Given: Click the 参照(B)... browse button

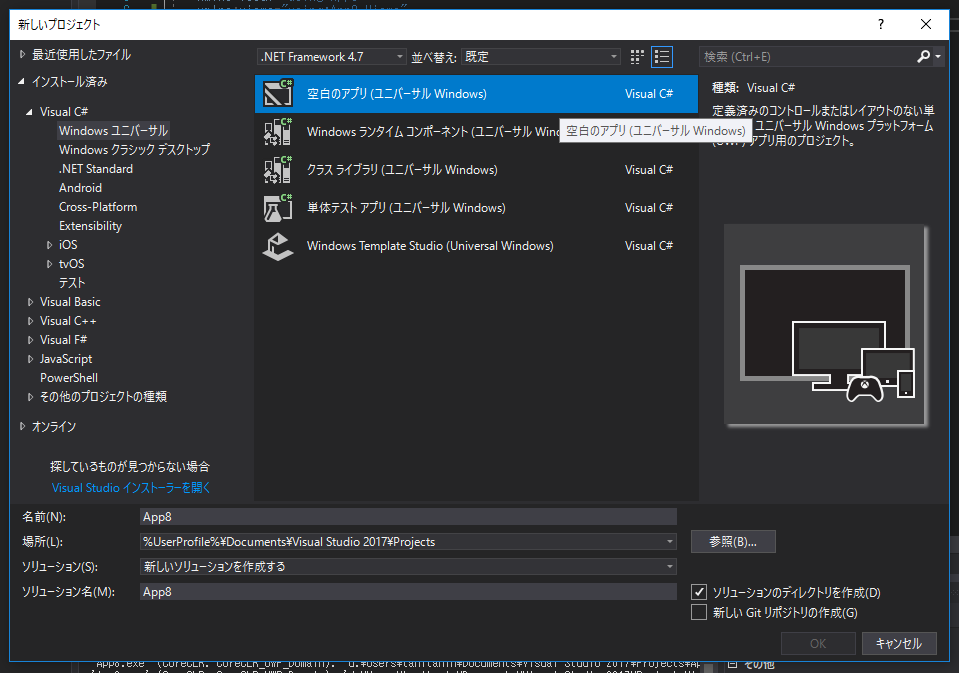Looking at the screenshot, I should (733, 541).
